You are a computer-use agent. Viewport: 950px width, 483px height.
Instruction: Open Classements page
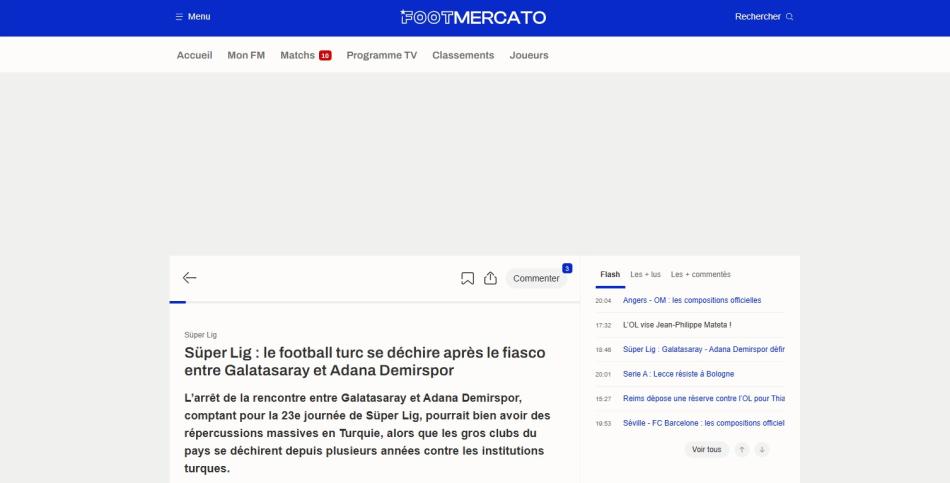click(463, 55)
